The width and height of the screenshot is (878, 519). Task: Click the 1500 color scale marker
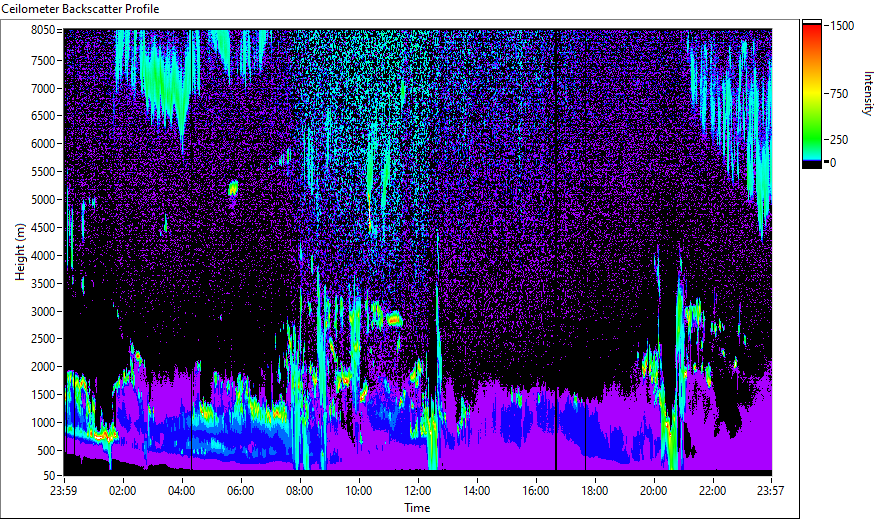842,26
